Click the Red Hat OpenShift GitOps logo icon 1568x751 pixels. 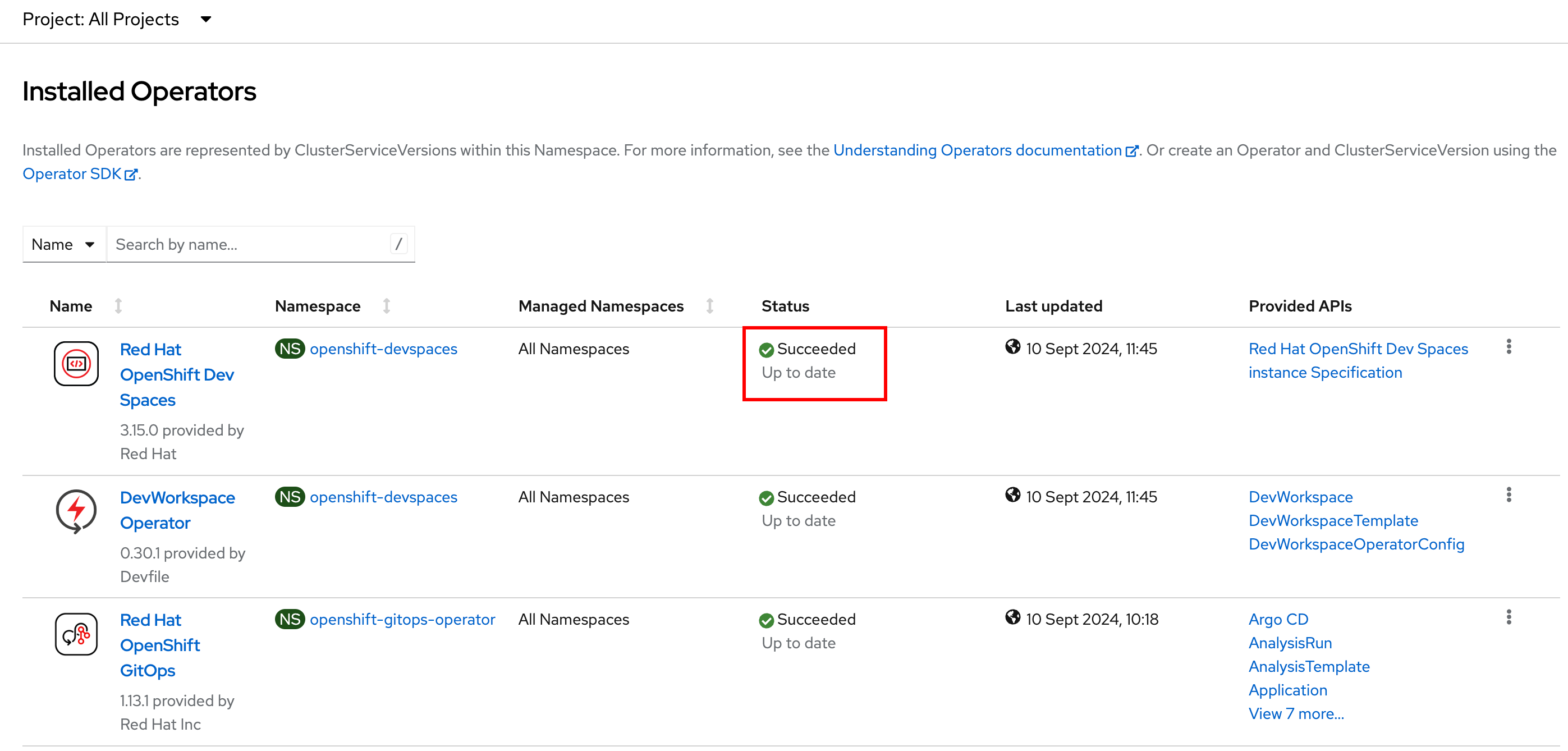point(76,634)
